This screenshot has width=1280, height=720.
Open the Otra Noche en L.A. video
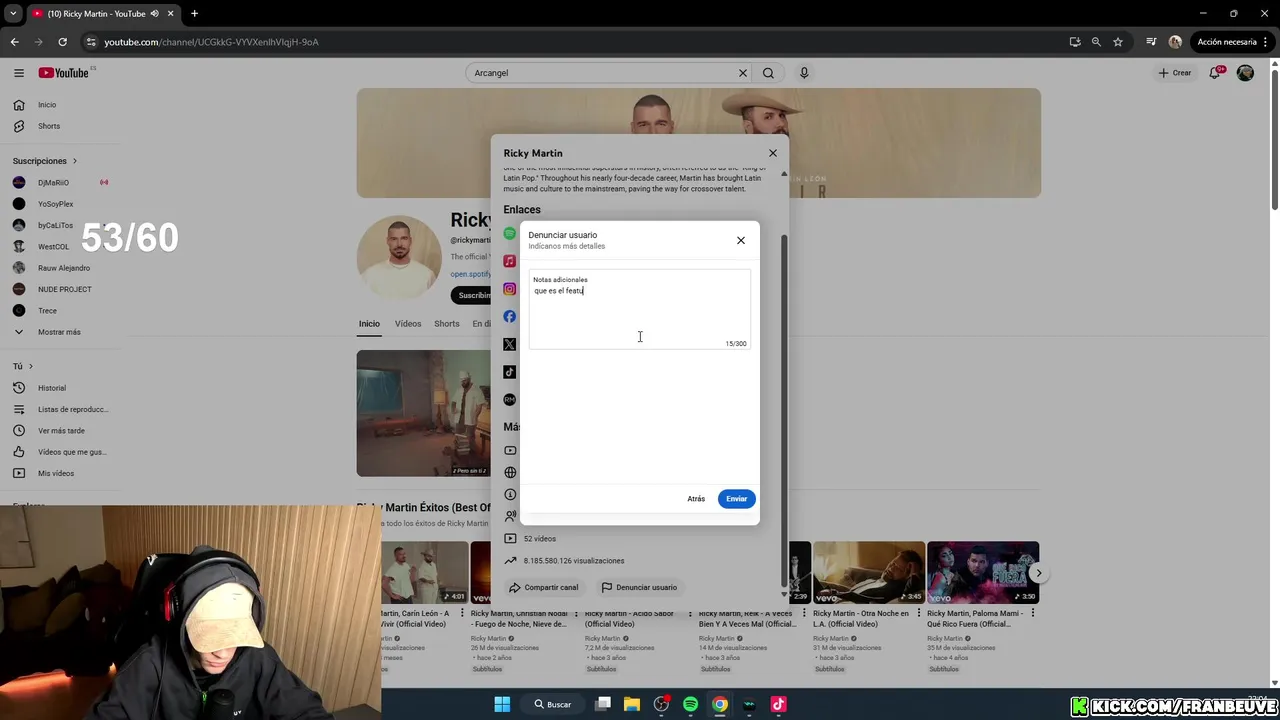coord(869,573)
